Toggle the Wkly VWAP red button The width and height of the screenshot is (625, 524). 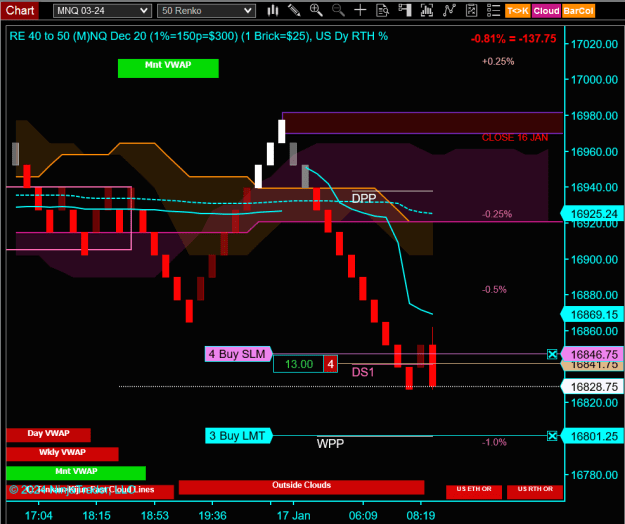pos(63,454)
